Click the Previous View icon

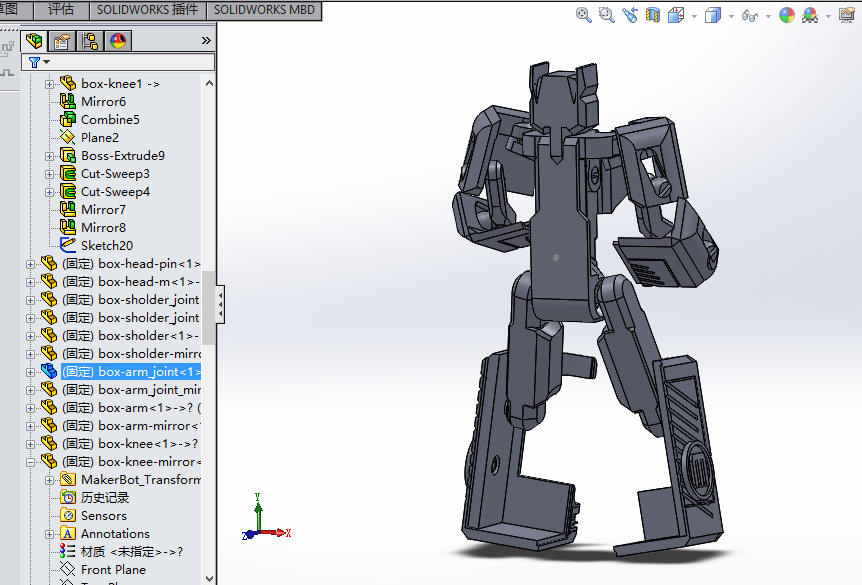(x=630, y=14)
